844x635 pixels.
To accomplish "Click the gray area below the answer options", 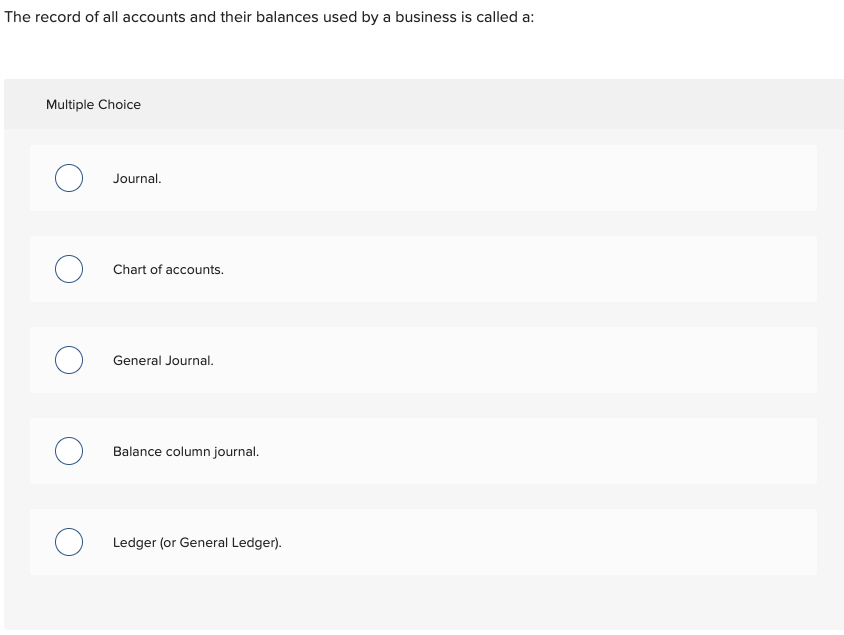I will (x=422, y=600).
